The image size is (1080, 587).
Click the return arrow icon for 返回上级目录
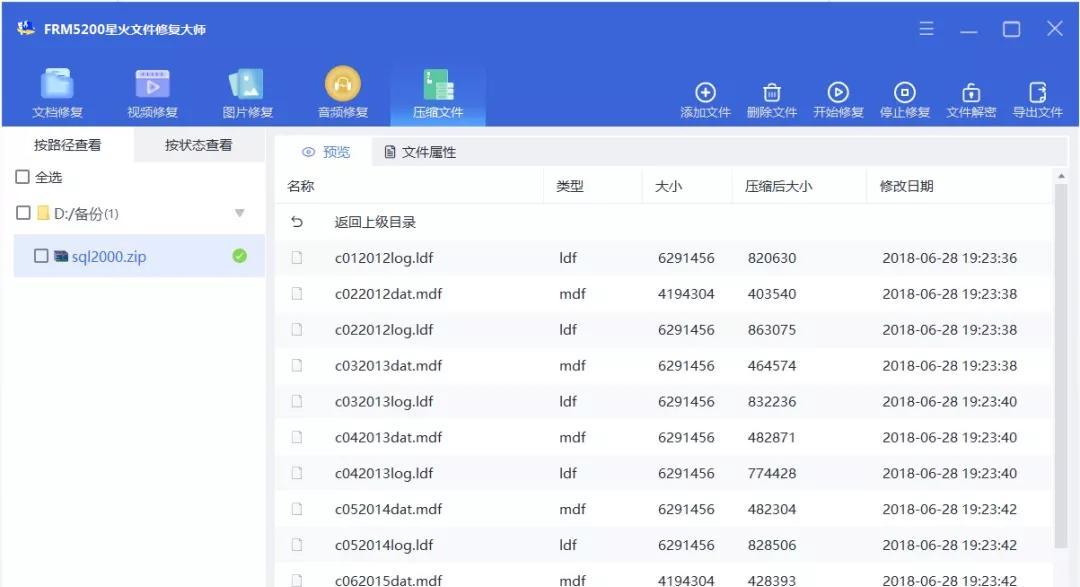coord(297,222)
